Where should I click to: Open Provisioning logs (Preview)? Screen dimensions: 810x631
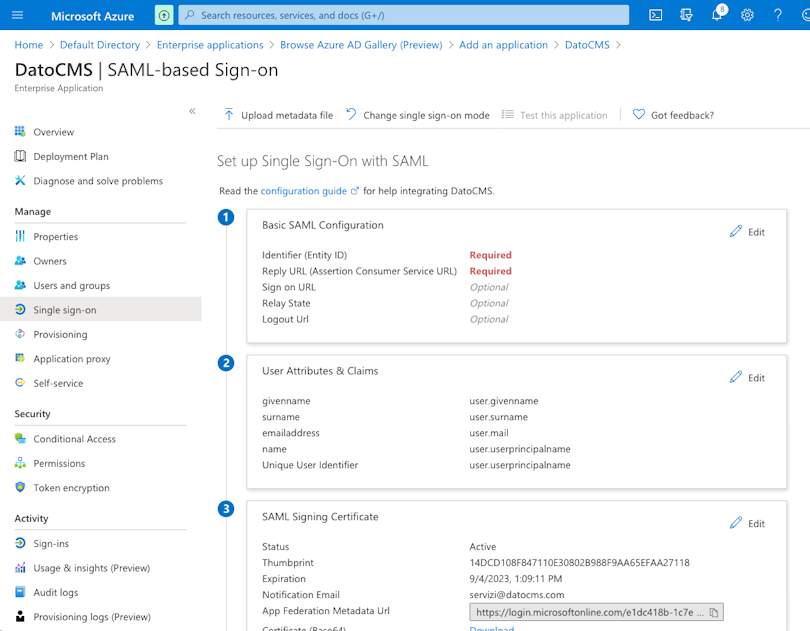tap(92, 617)
